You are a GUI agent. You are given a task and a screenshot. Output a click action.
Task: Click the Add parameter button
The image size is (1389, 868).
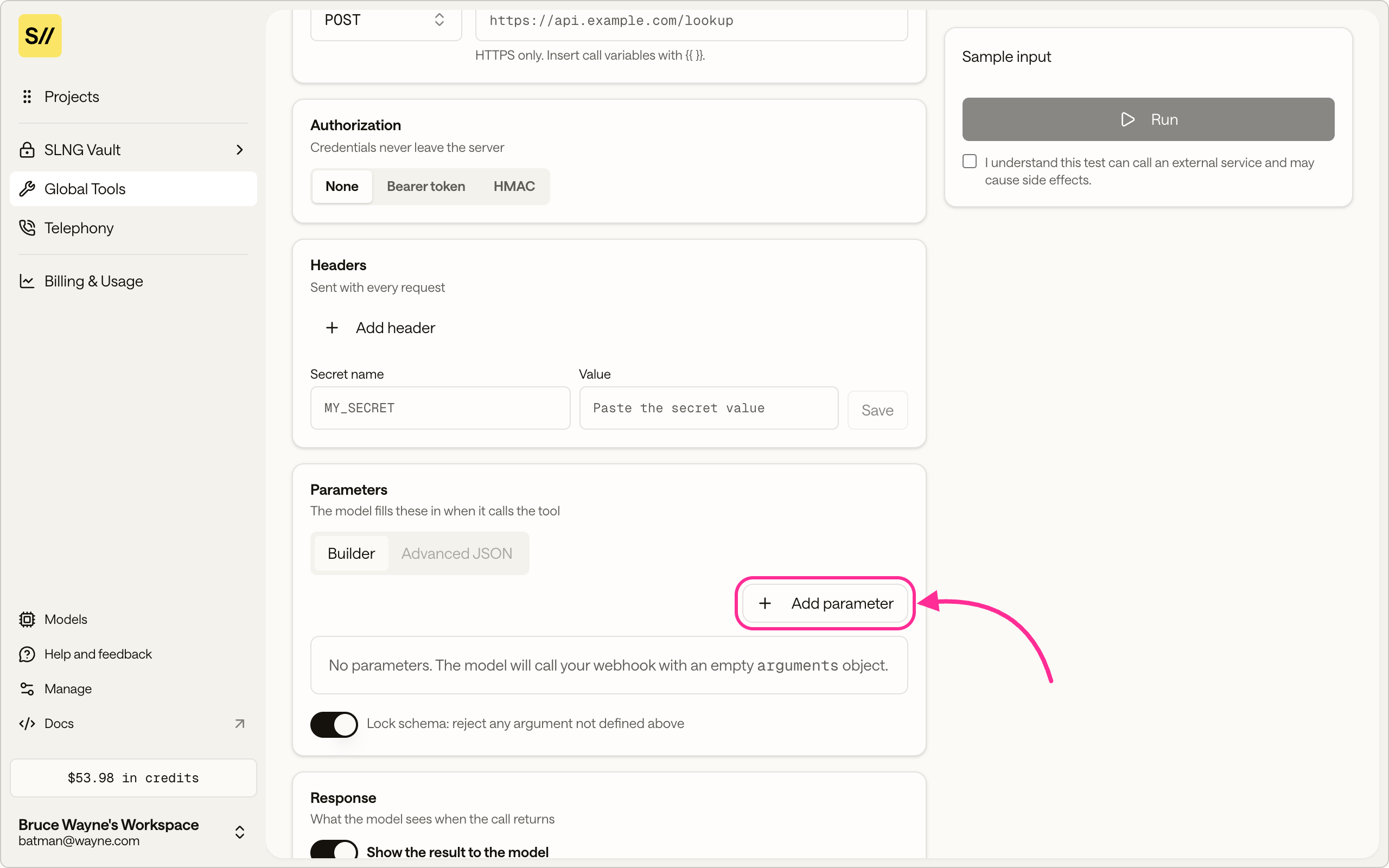pos(825,603)
